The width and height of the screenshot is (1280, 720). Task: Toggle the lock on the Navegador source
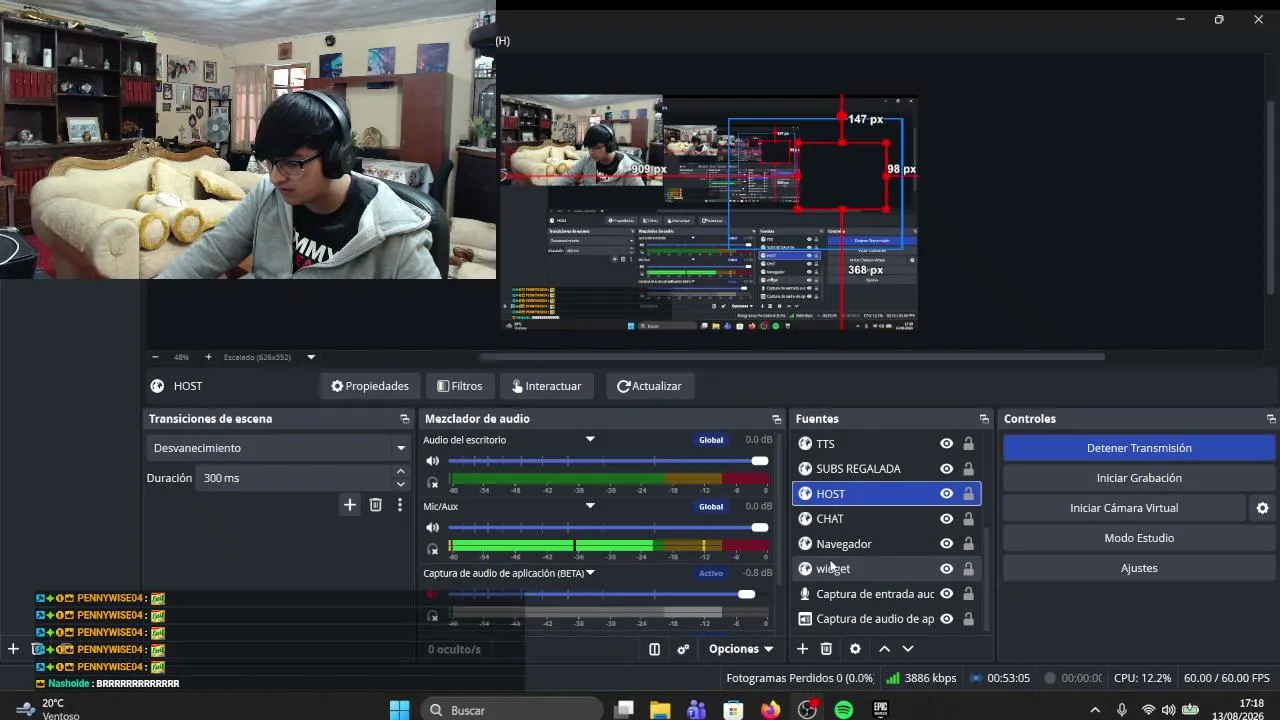(968, 544)
